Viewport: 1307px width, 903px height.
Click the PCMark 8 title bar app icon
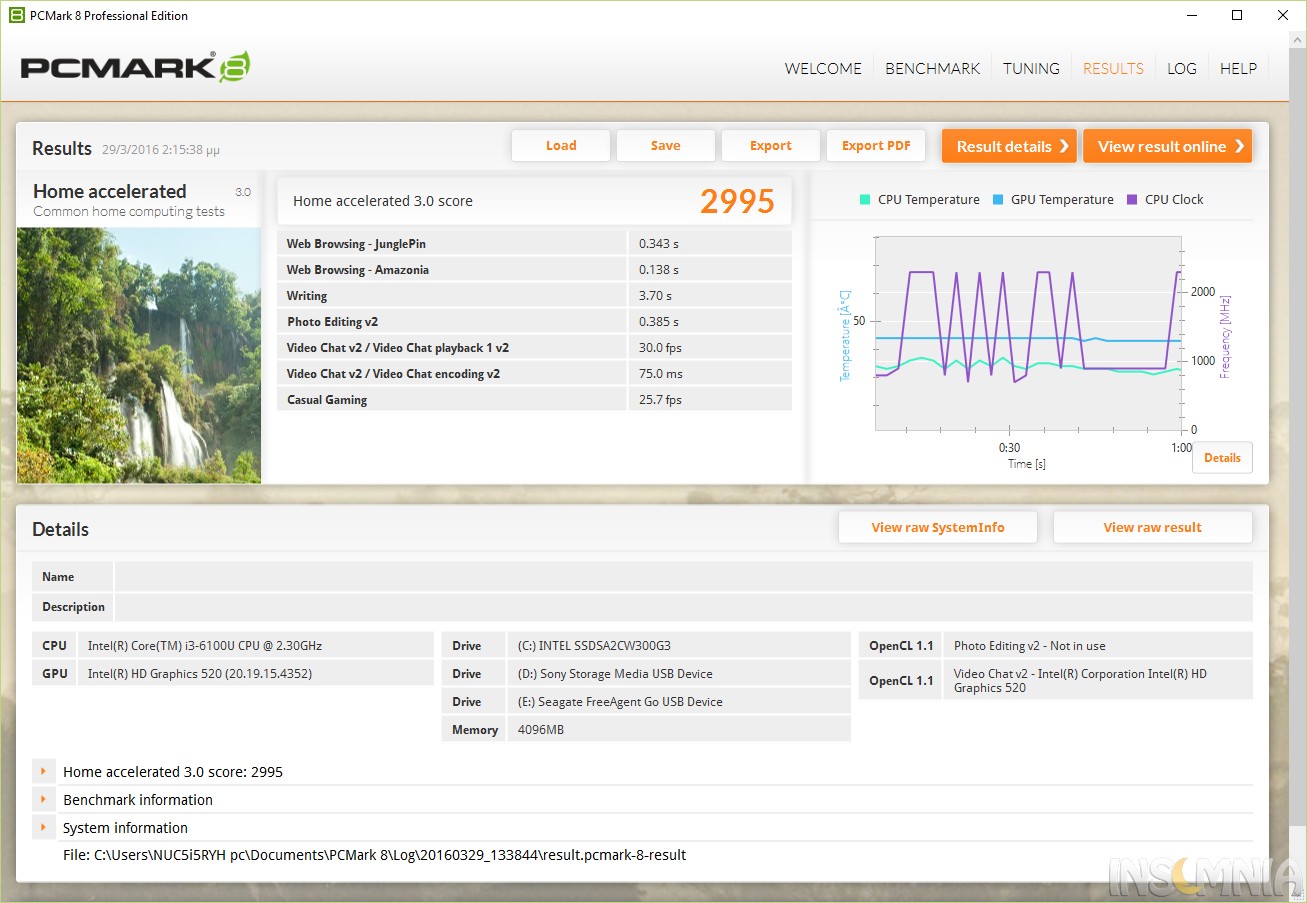click(x=16, y=15)
